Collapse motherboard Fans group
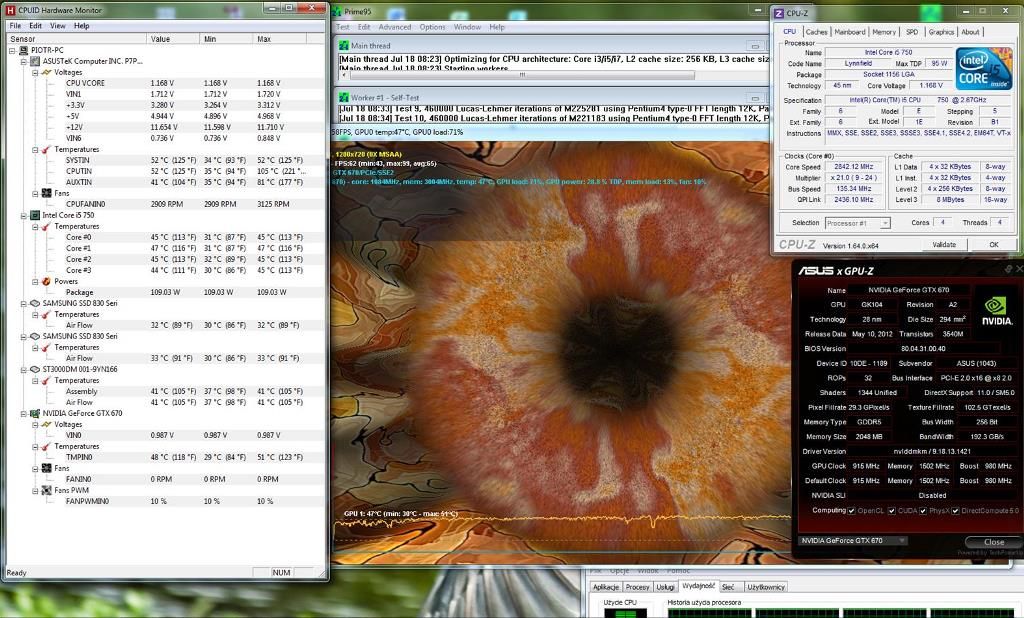Image resolution: width=1024 pixels, height=618 pixels. (35, 193)
